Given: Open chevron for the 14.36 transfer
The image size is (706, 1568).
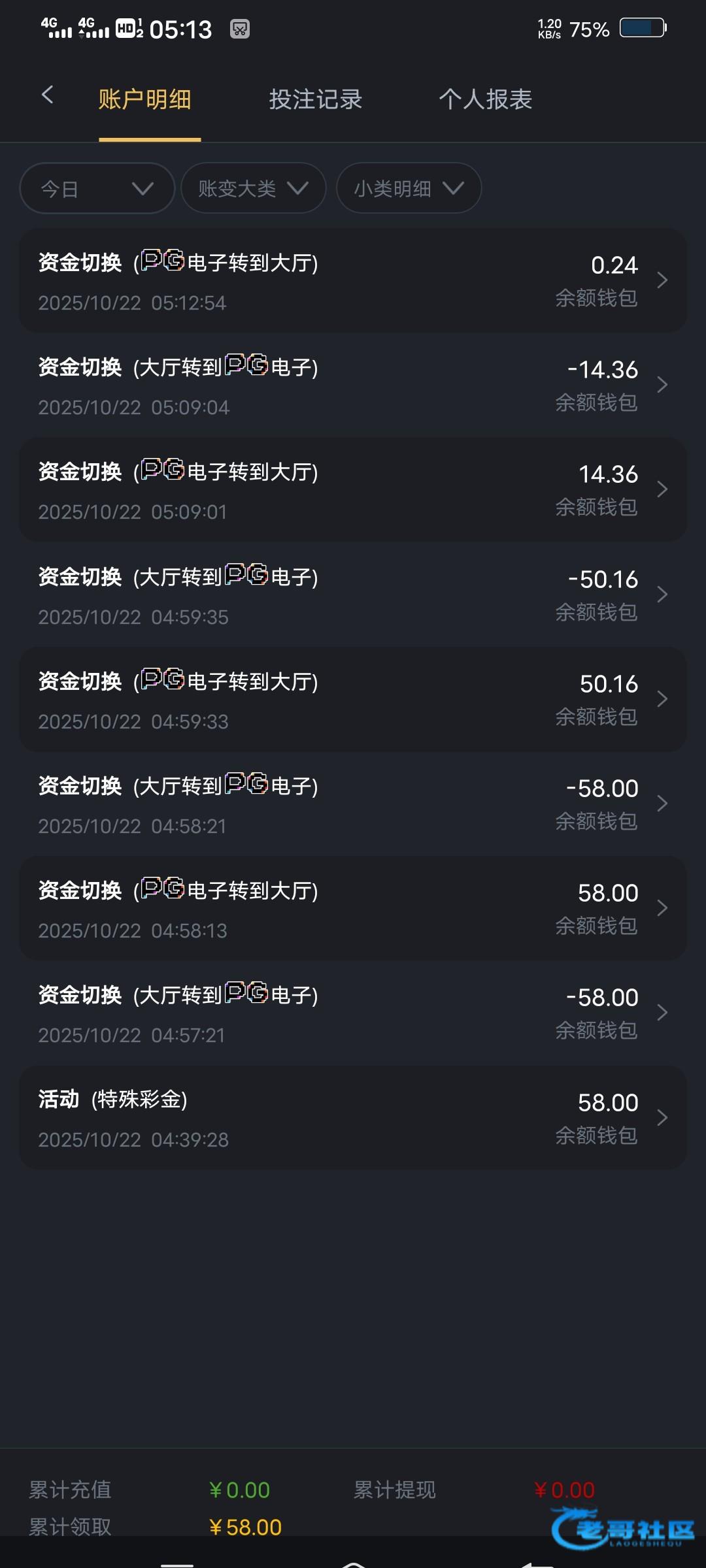Looking at the screenshot, I should coord(662,489).
